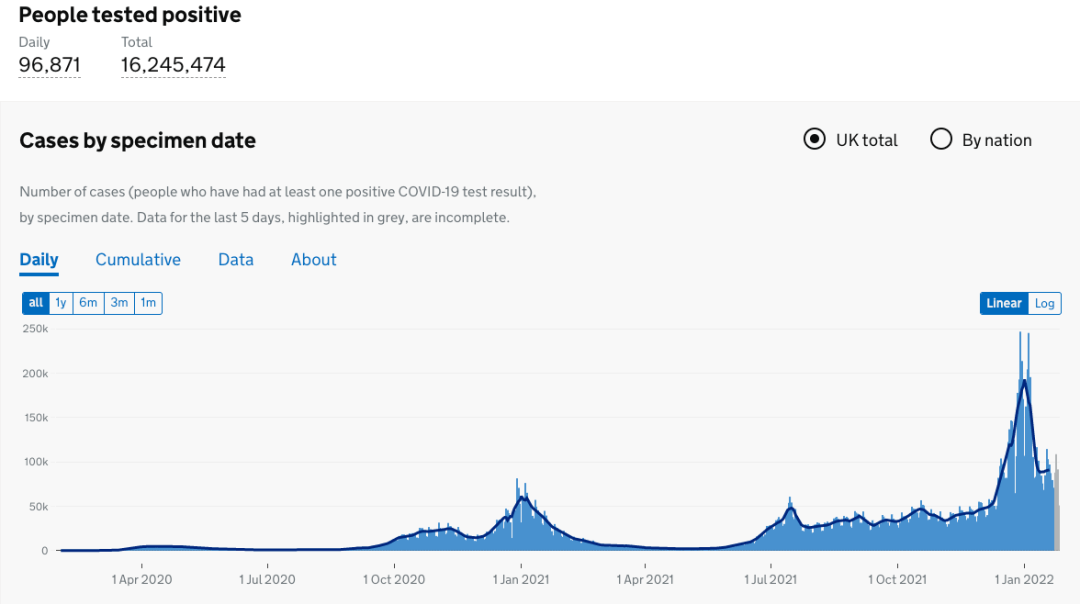Open the About tab

point(314,260)
